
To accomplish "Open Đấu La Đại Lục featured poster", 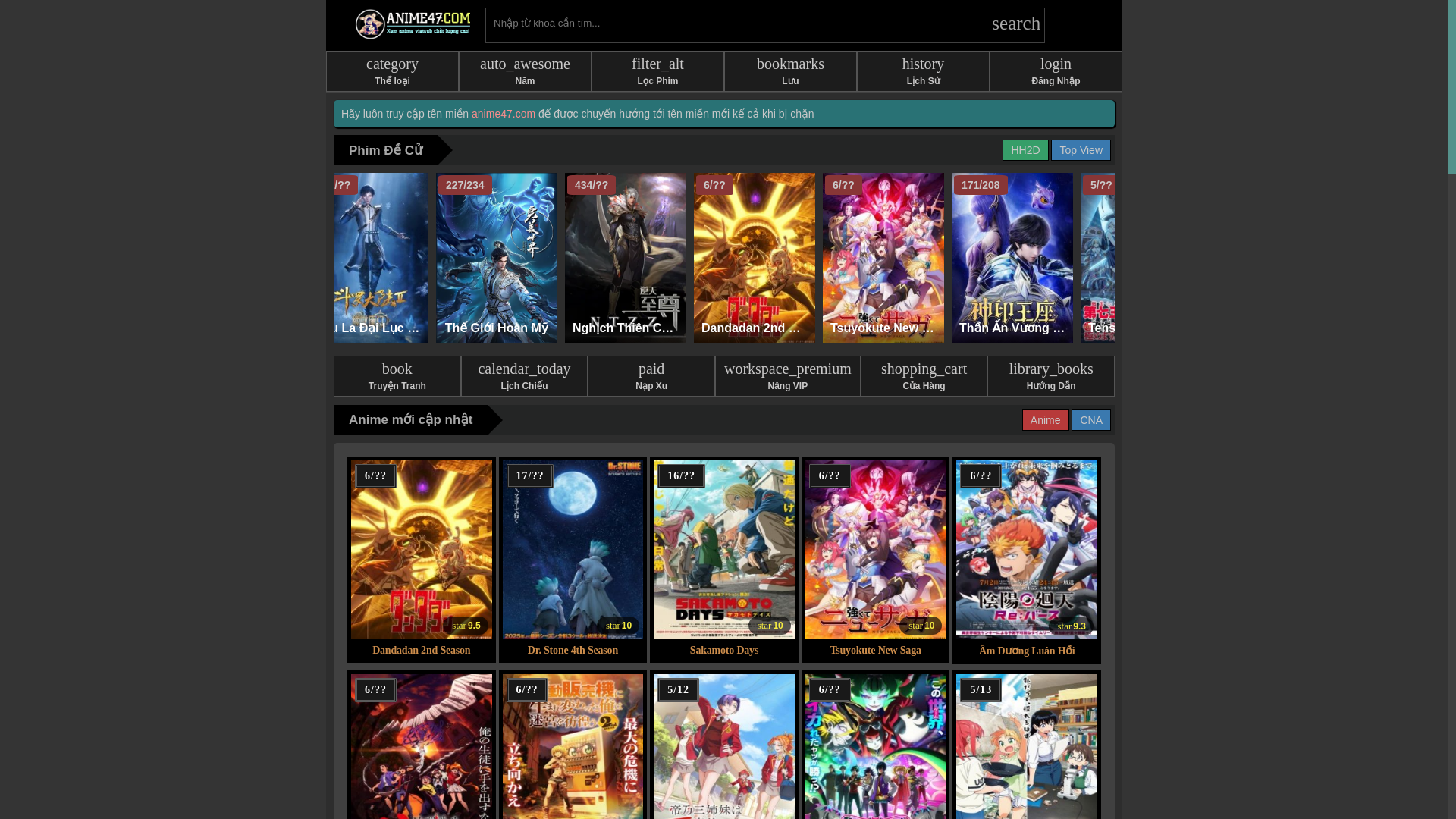I will click(x=381, y=258).
